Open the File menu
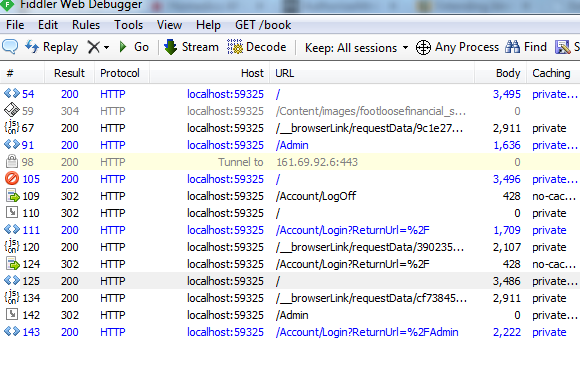The image size is (580, 367). coord(15,25)
